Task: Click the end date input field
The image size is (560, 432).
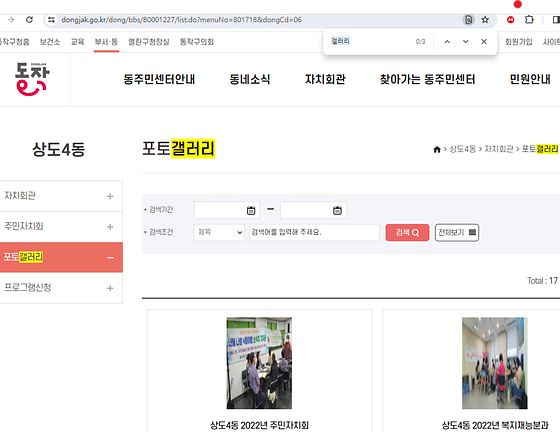Action: coord(313,210)
